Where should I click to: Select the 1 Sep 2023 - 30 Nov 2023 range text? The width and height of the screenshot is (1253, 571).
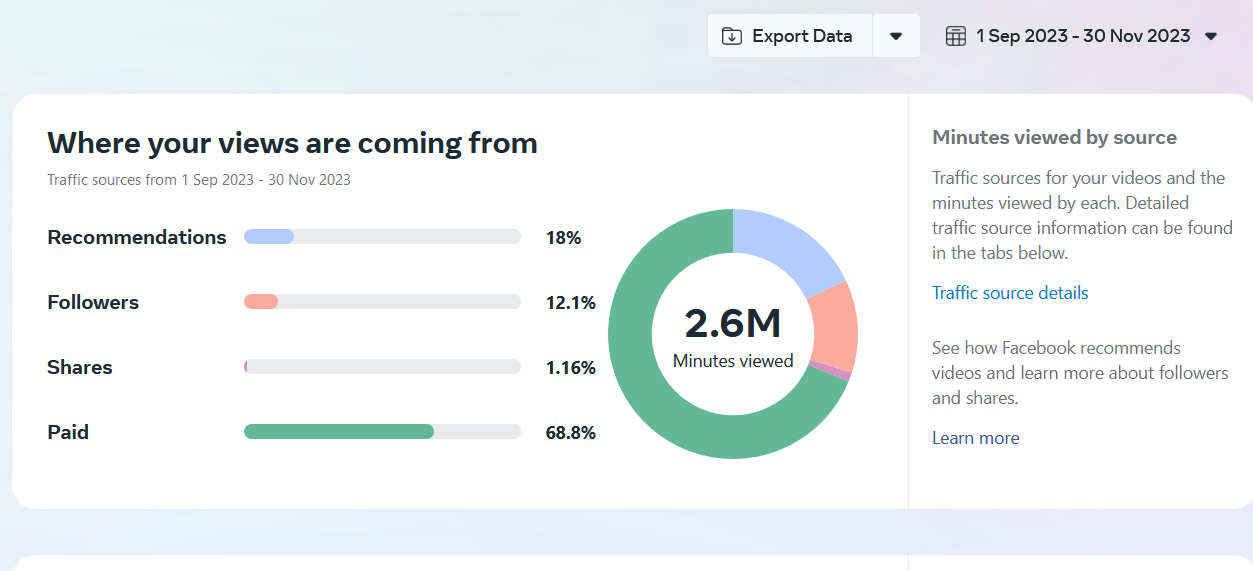(x=1083, y=36)
